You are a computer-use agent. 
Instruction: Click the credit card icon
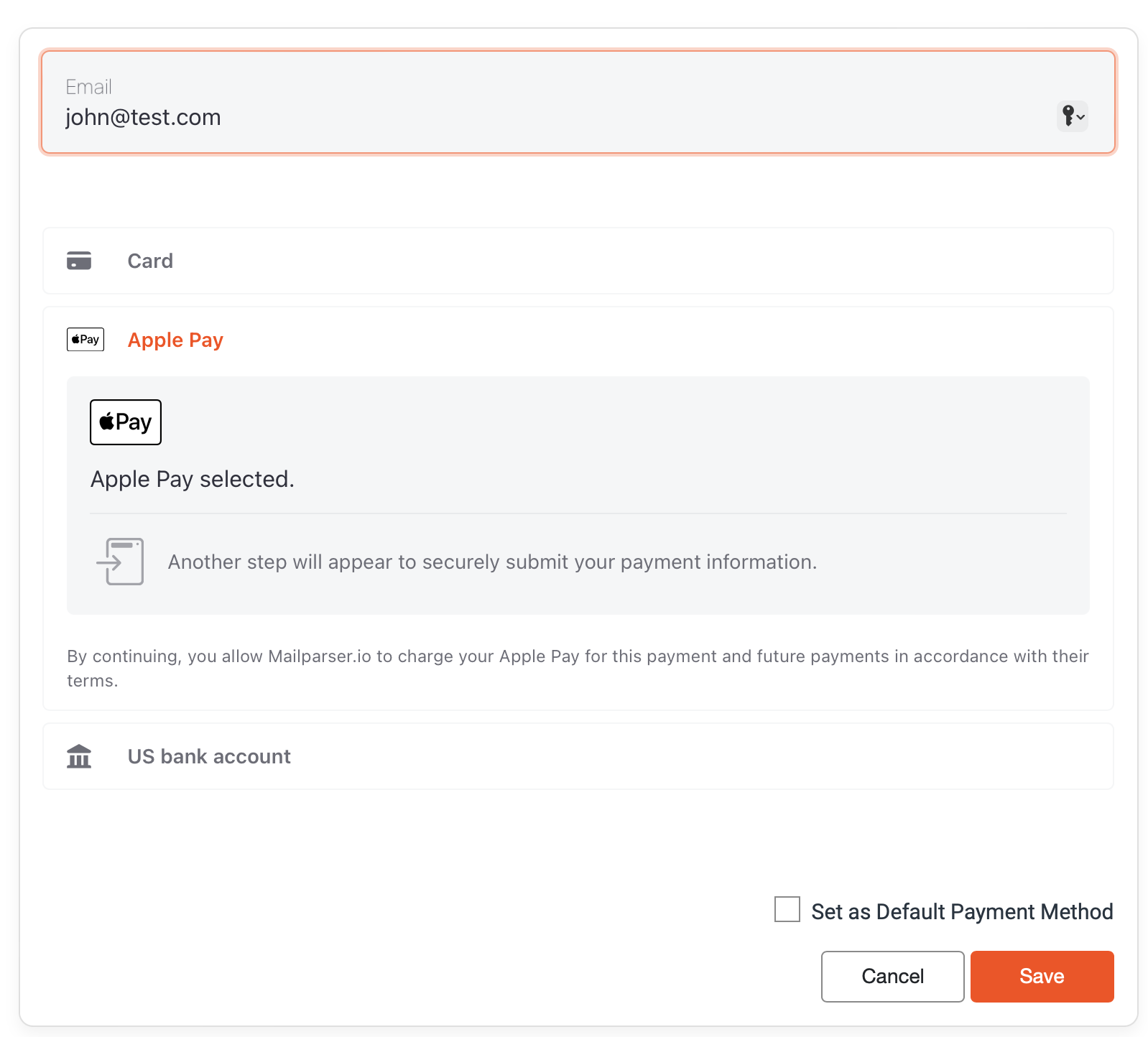79,261
